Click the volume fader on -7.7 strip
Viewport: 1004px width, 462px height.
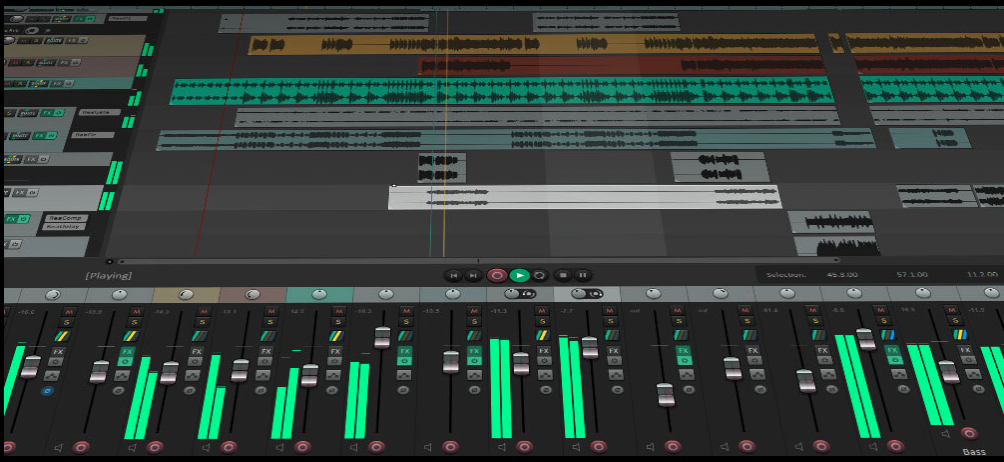pyautogui.click(x=590, y=347)
